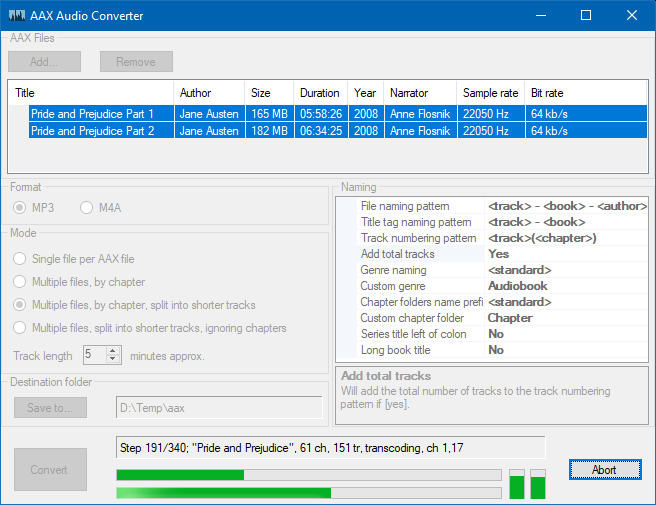Select Single file per AAX file mode

(21, 259)
